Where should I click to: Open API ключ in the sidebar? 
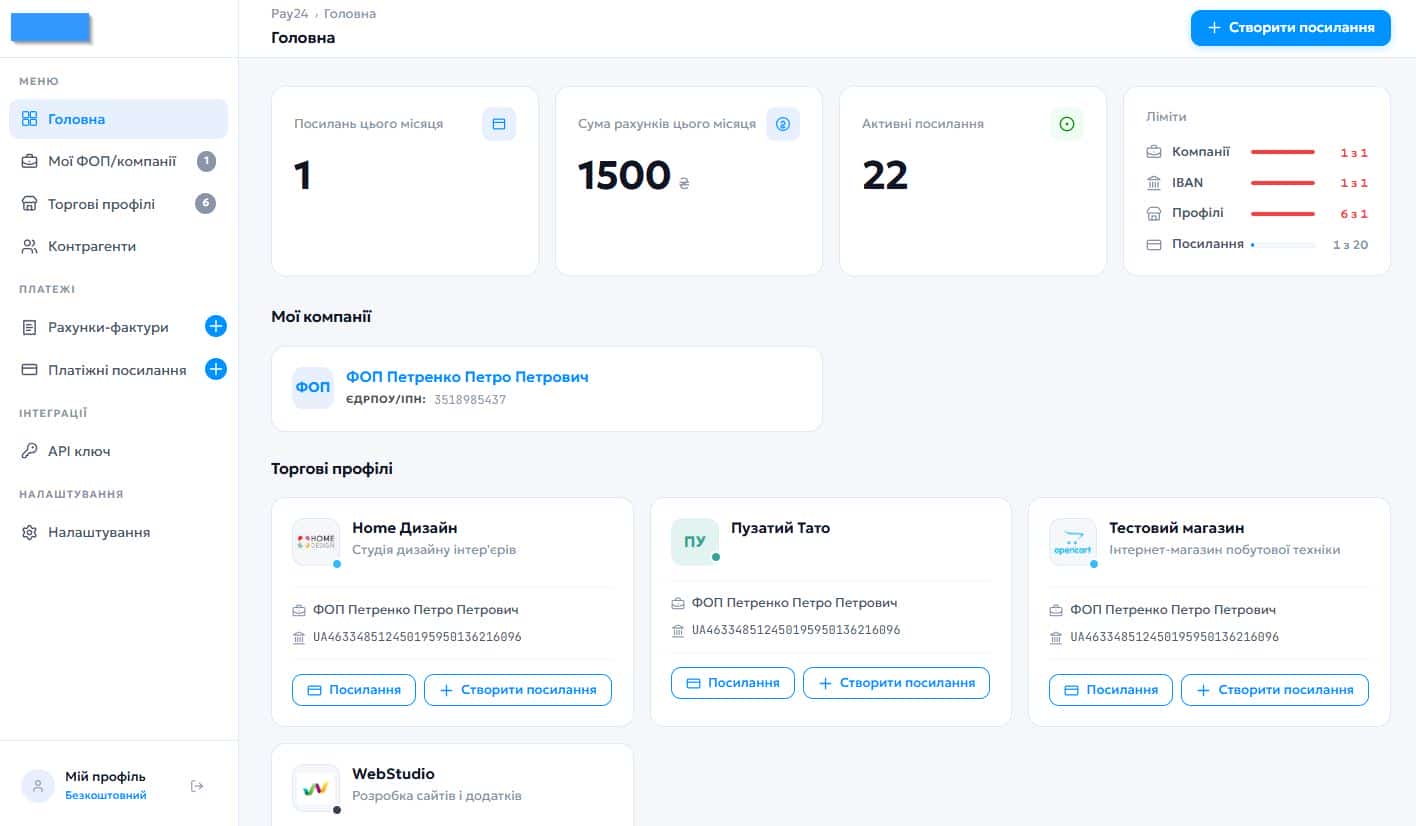[x=119, y=451]
